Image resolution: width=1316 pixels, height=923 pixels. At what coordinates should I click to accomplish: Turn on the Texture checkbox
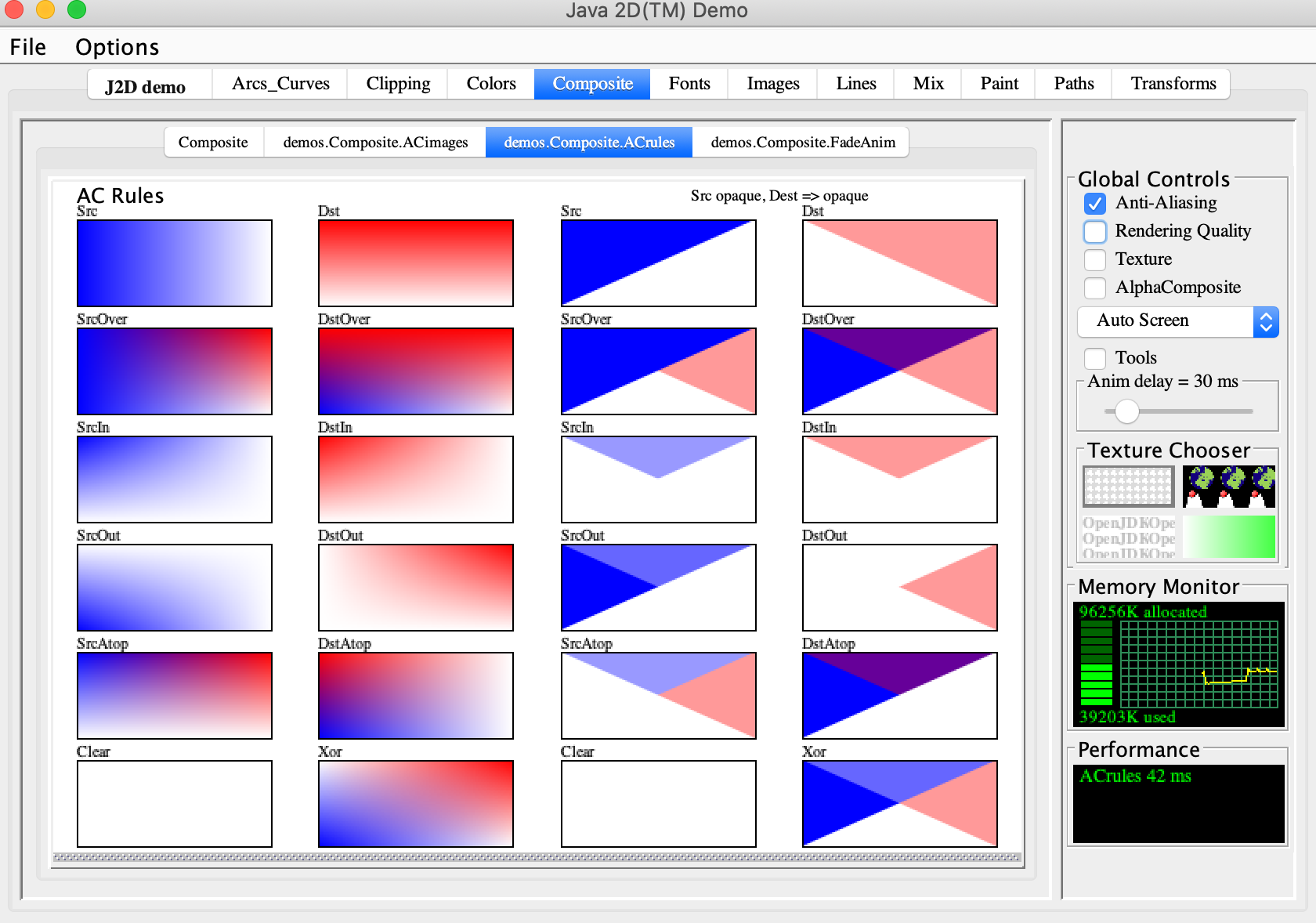(1095, 259)
